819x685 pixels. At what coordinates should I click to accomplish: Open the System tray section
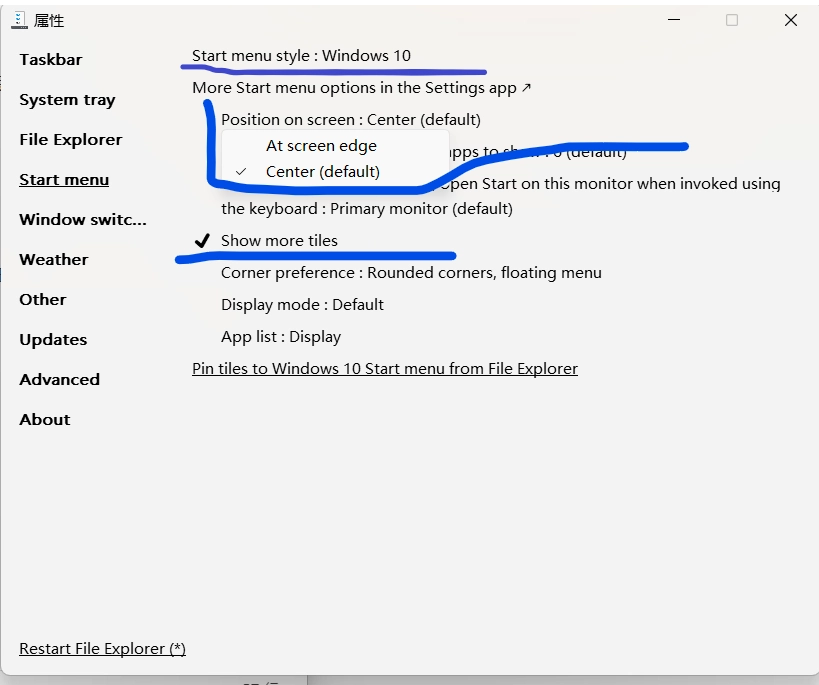pos(67,100)
